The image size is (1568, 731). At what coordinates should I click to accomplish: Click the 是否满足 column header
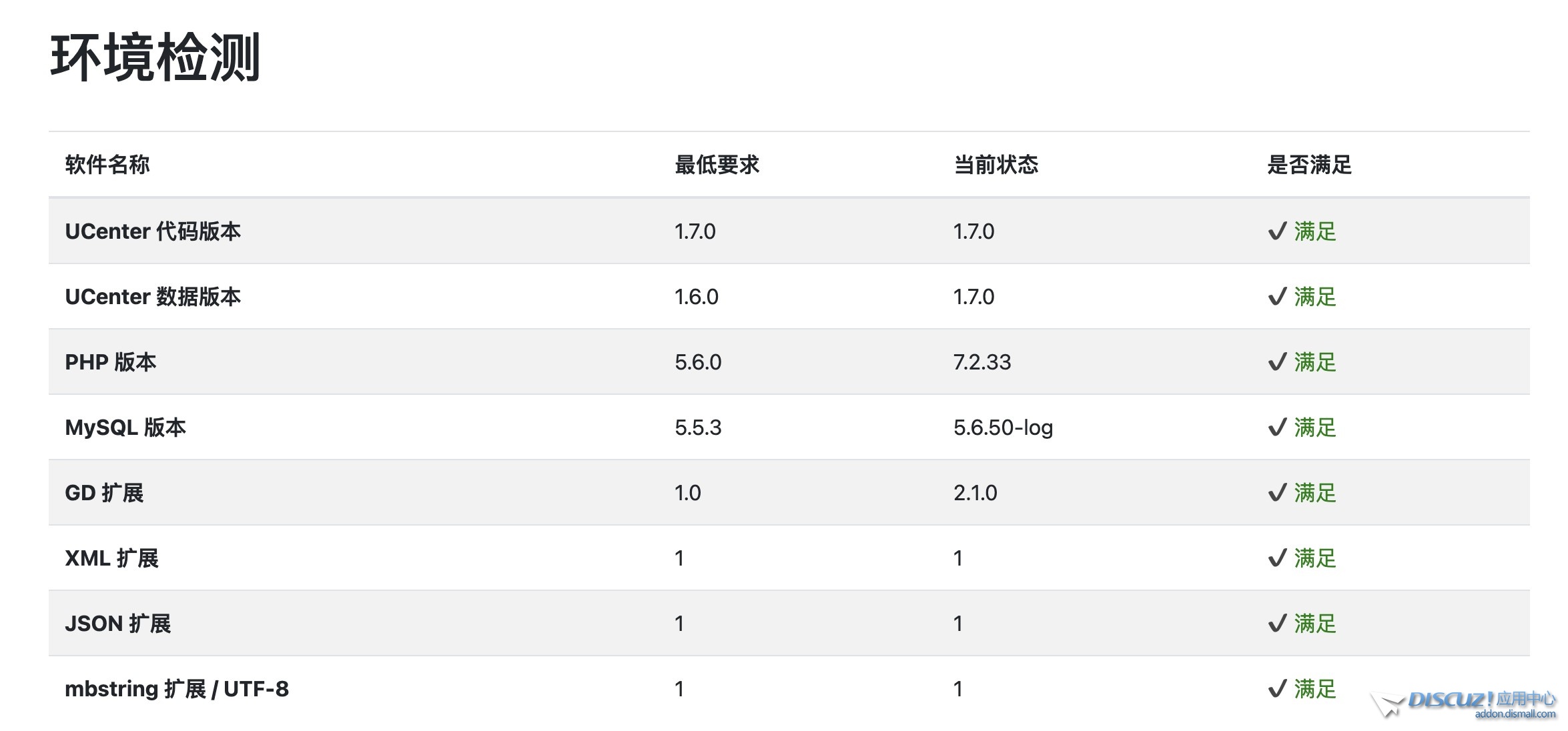point(1309,165)
